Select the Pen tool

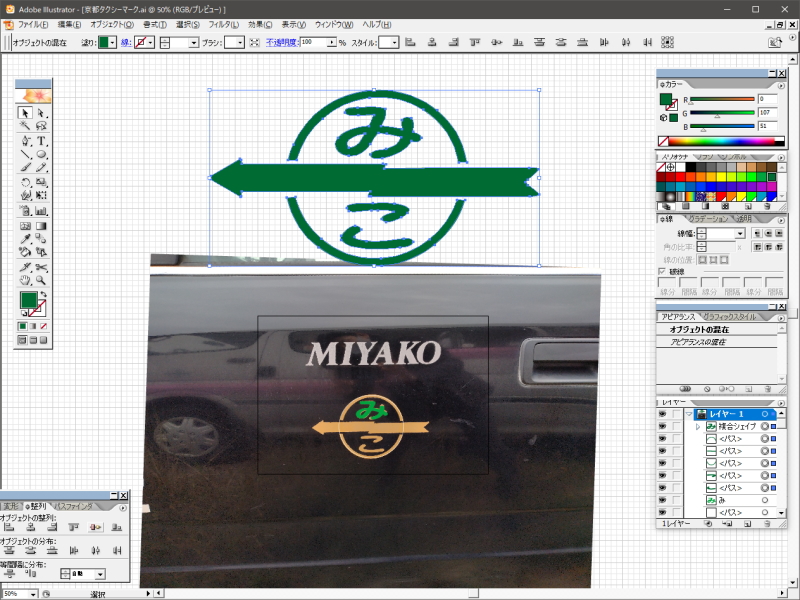tap(25, 141)
